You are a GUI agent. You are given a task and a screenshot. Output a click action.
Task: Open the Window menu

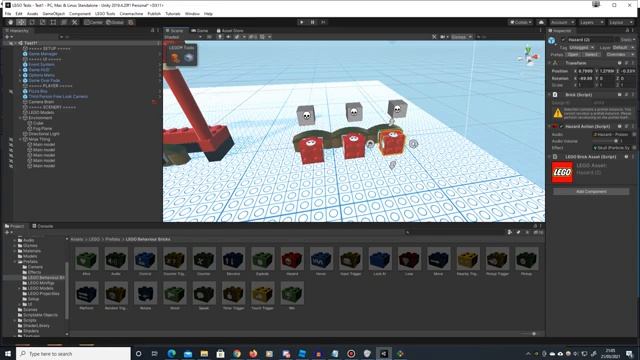pyautogui.click(x=192, y=13)
